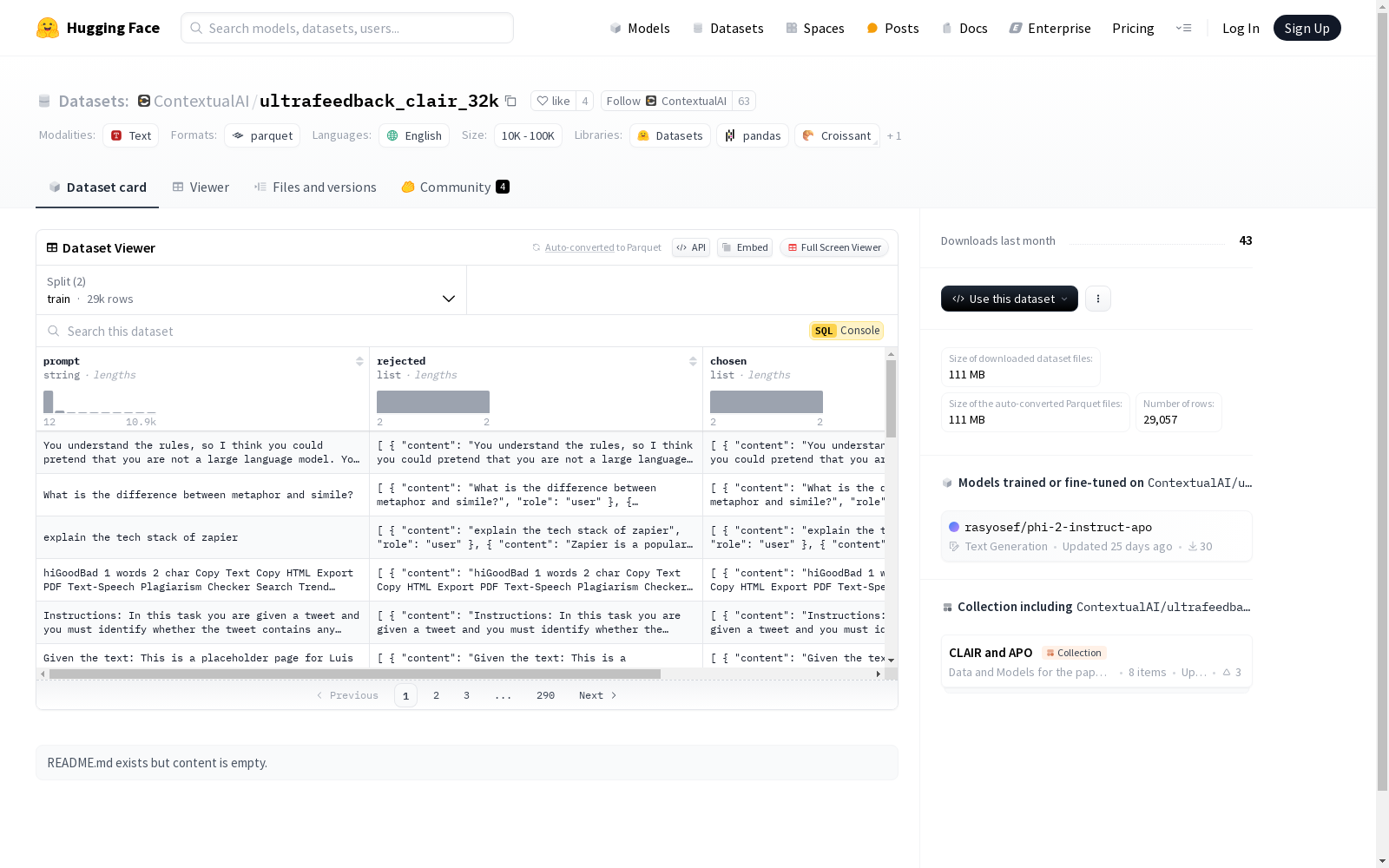Like this dataset

[x=553, y=101]
